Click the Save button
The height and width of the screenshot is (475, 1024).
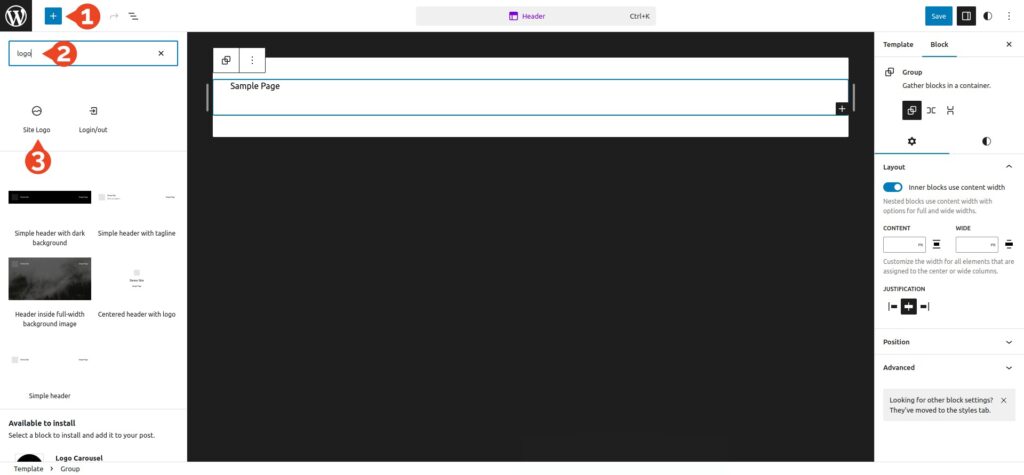938,16
